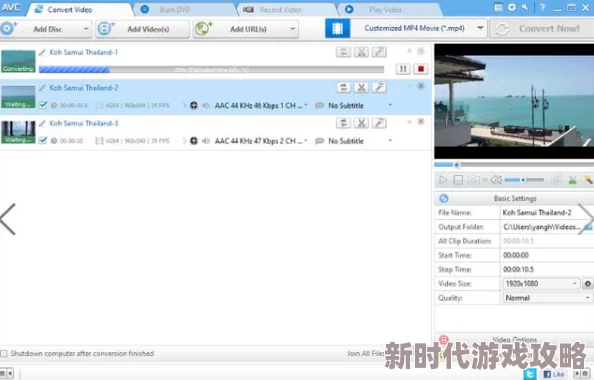Click the scissors clip icon for Koh Samui Thailand-2
This screenshot has width=594, height=380.
(361, 88)
